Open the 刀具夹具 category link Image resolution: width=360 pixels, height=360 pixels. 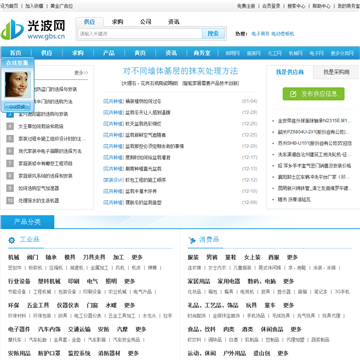click(94, 257)
